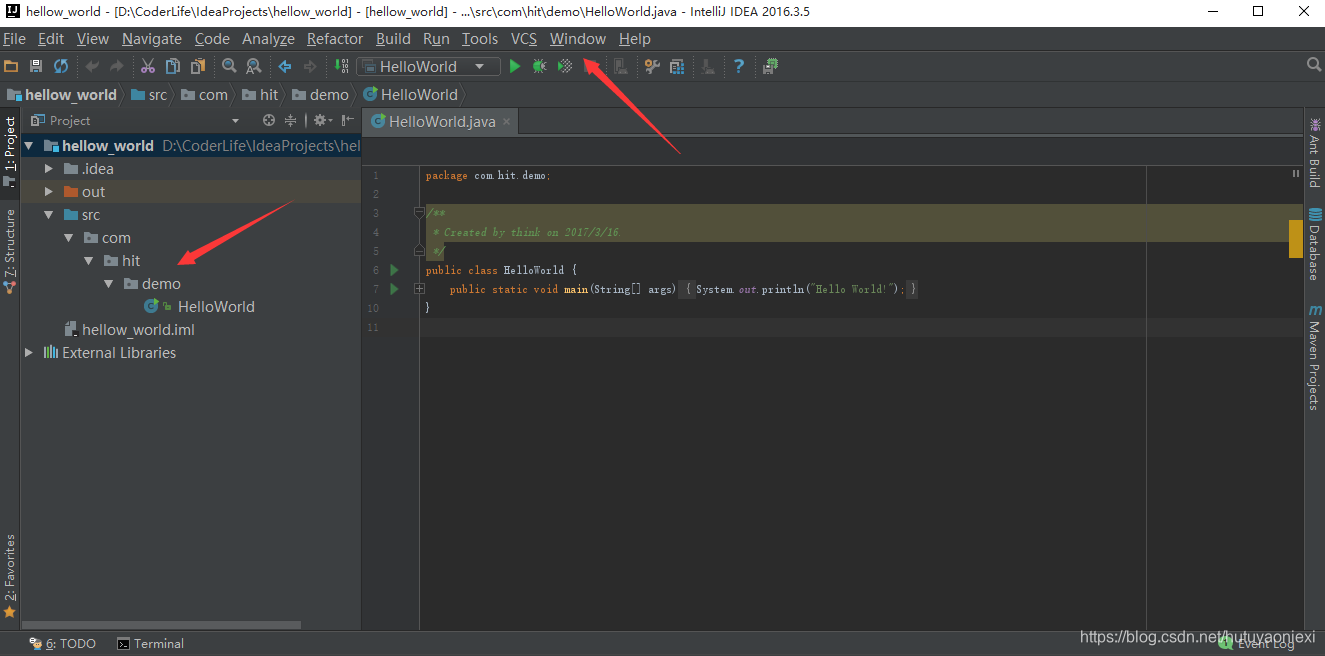Click the Paste toolbar icon
Screen dimensions: 1325x656
198,66
